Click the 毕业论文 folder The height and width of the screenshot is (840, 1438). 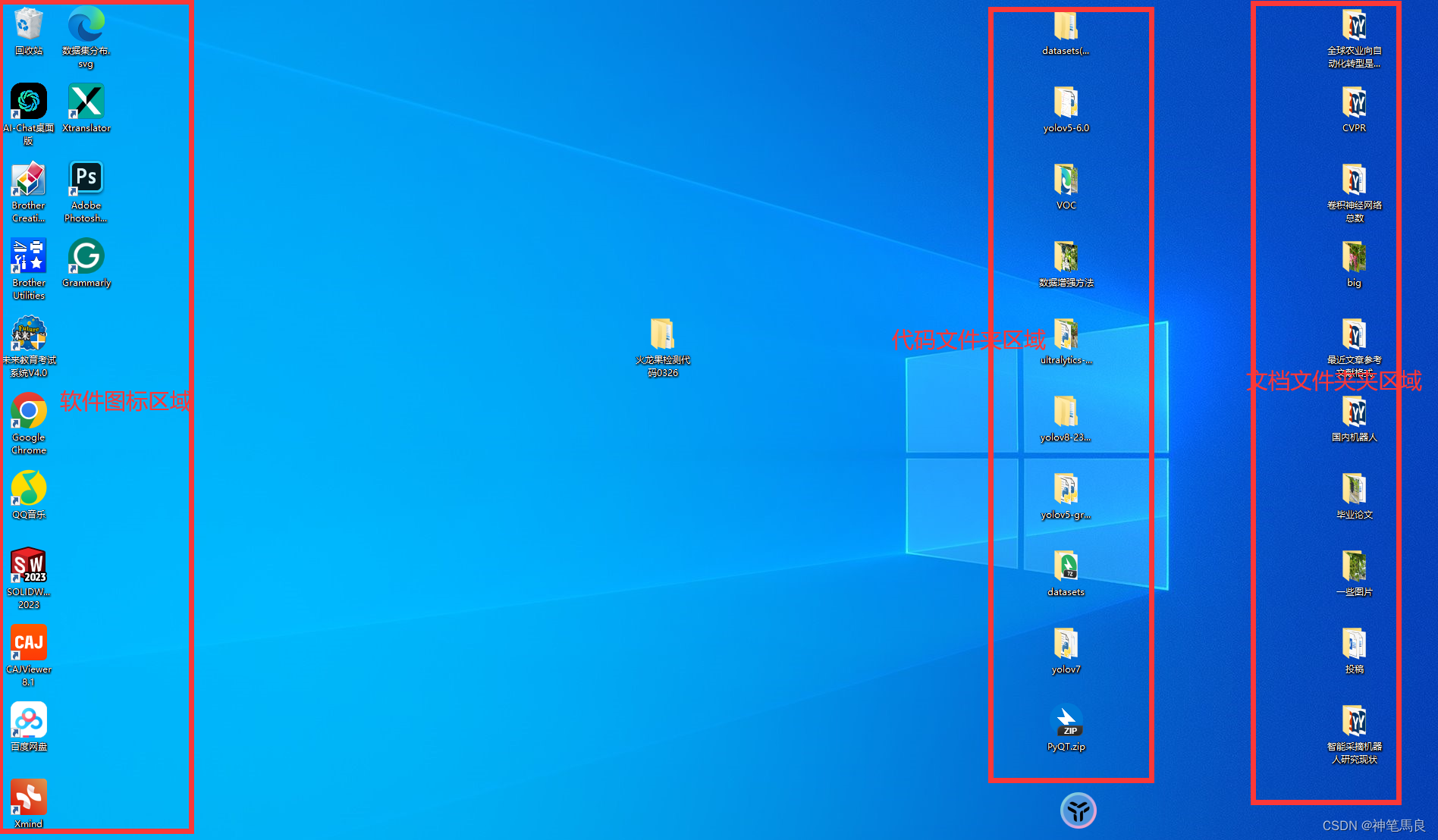coord(1354,489)
